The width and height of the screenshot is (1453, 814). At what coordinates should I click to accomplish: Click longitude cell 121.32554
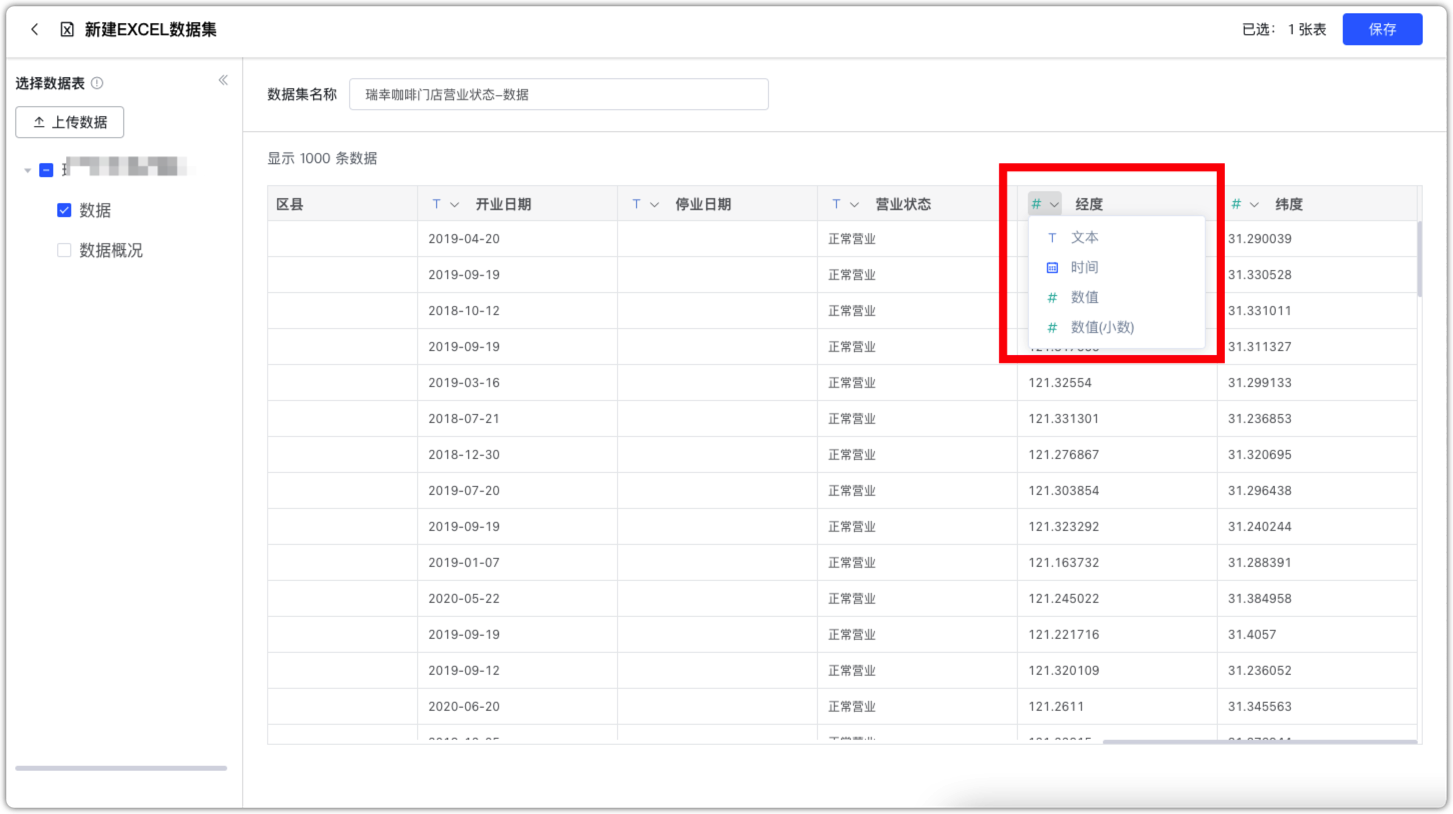1117,383
